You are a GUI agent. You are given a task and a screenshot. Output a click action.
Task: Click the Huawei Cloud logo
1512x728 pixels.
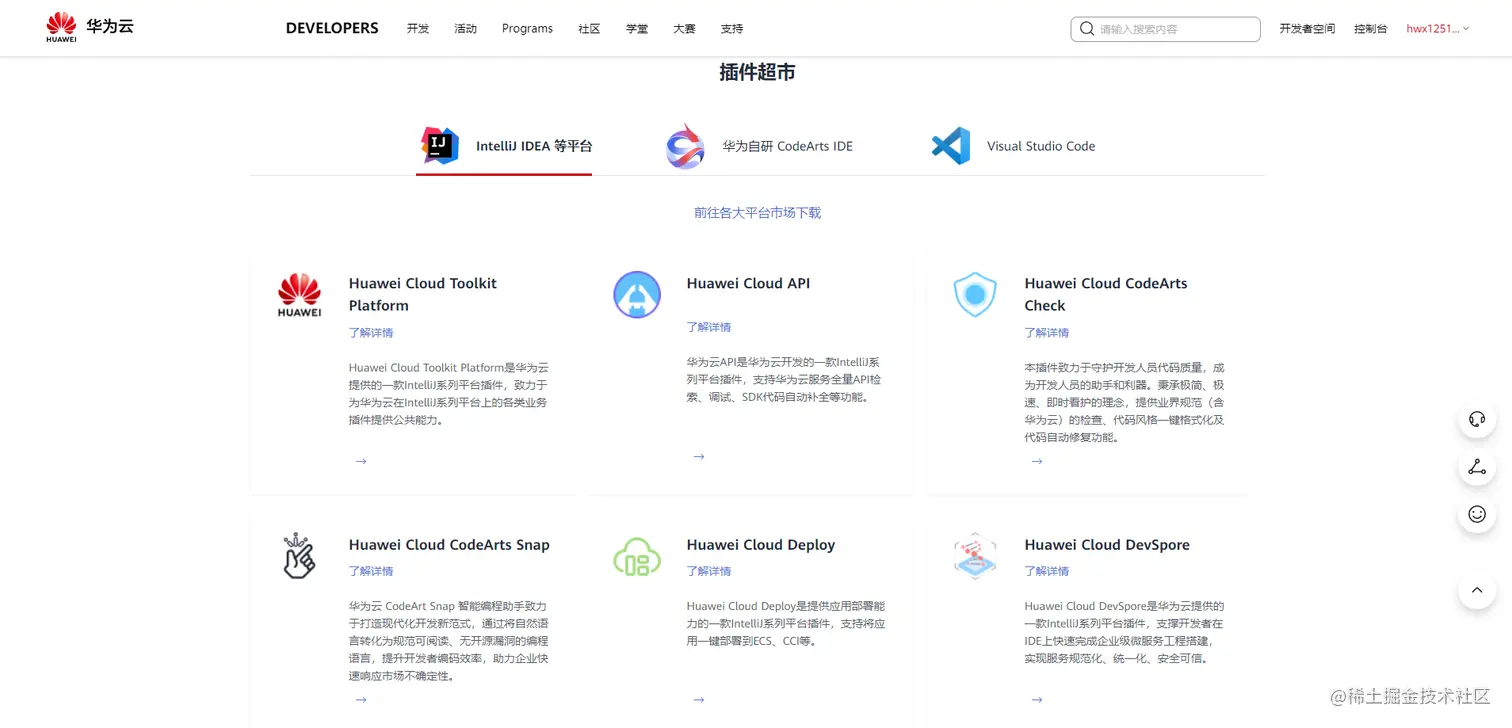(90, 27)
